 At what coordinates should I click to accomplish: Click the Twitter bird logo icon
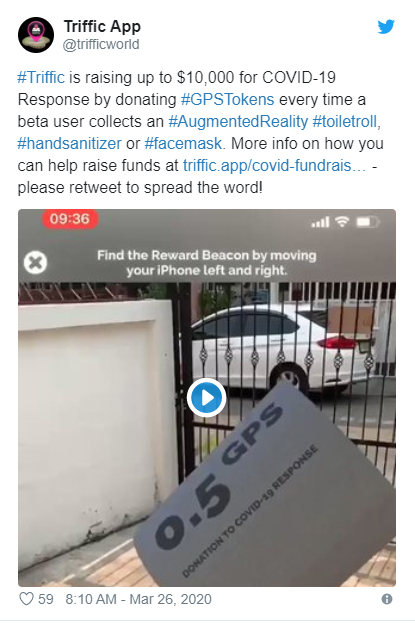tap(386, 27)
